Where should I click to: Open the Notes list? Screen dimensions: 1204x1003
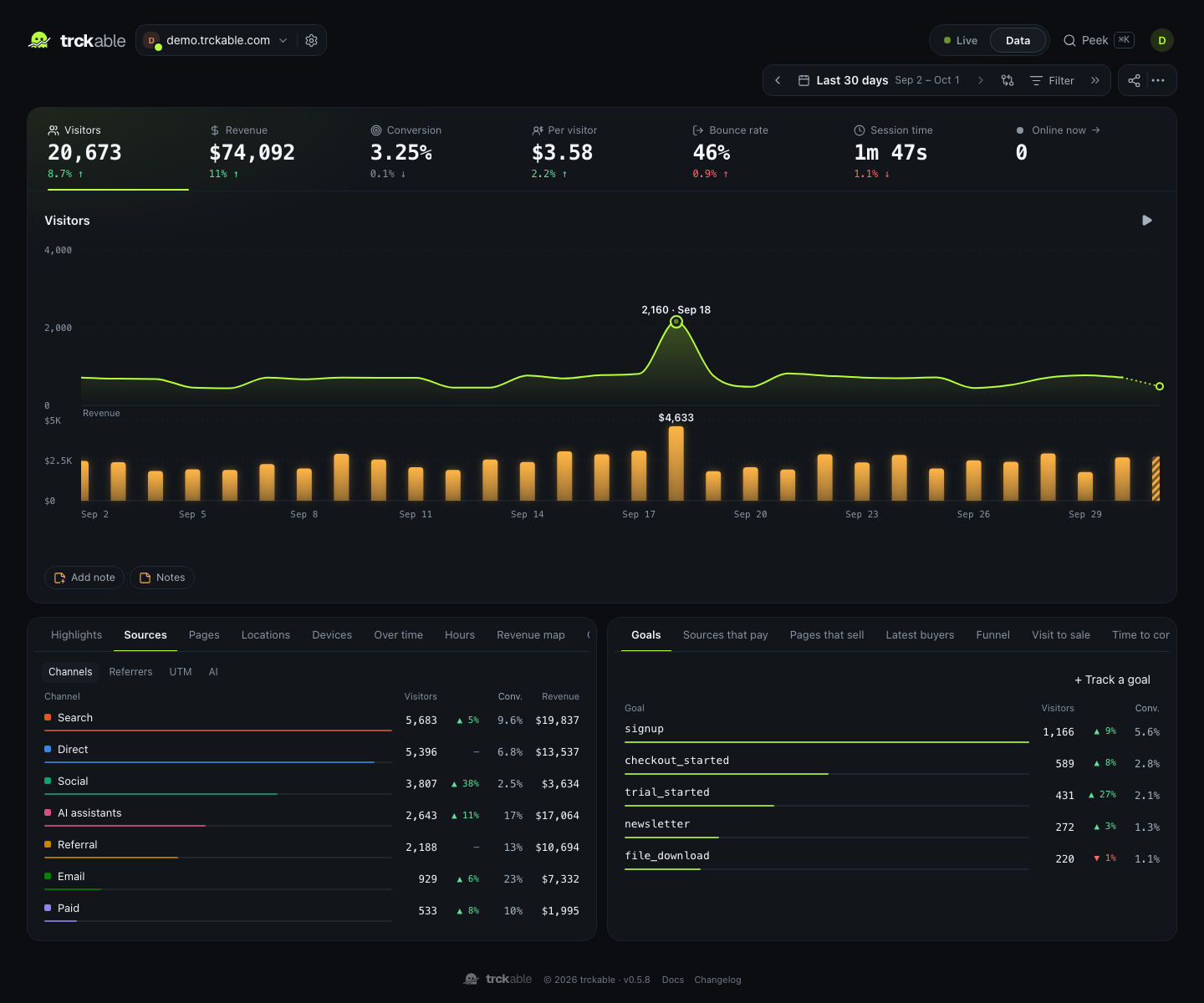click(x=162, y=578)
